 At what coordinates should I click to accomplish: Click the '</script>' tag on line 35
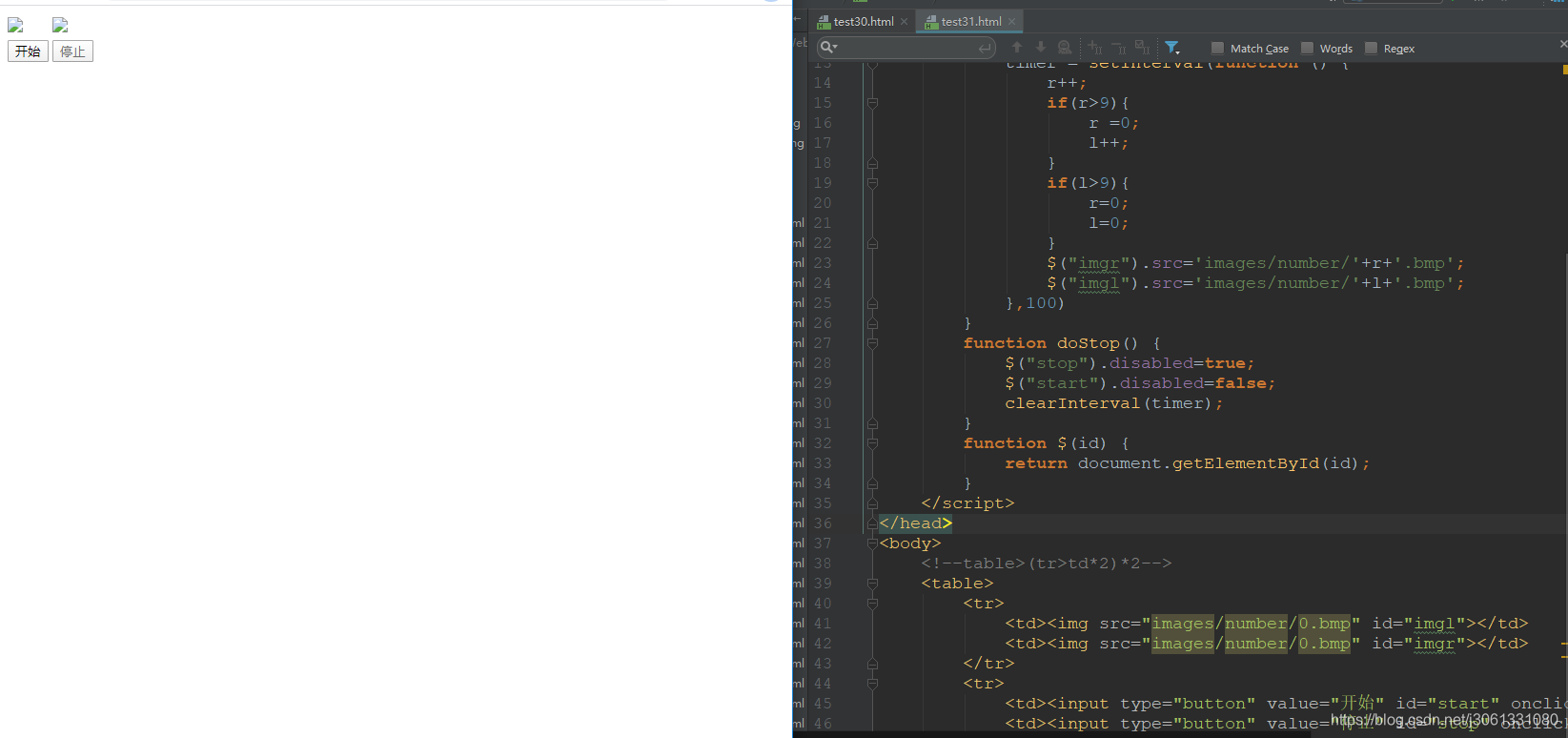(x=967, y=503)
